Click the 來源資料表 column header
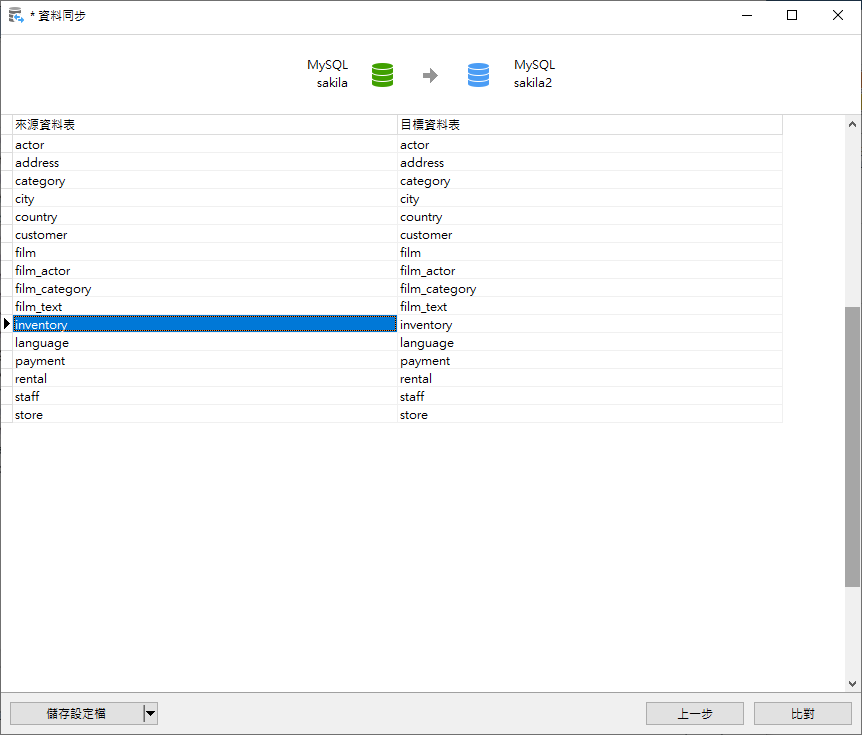Image resolution: width=862 pixels, height=735 pixels. (204, 125)
